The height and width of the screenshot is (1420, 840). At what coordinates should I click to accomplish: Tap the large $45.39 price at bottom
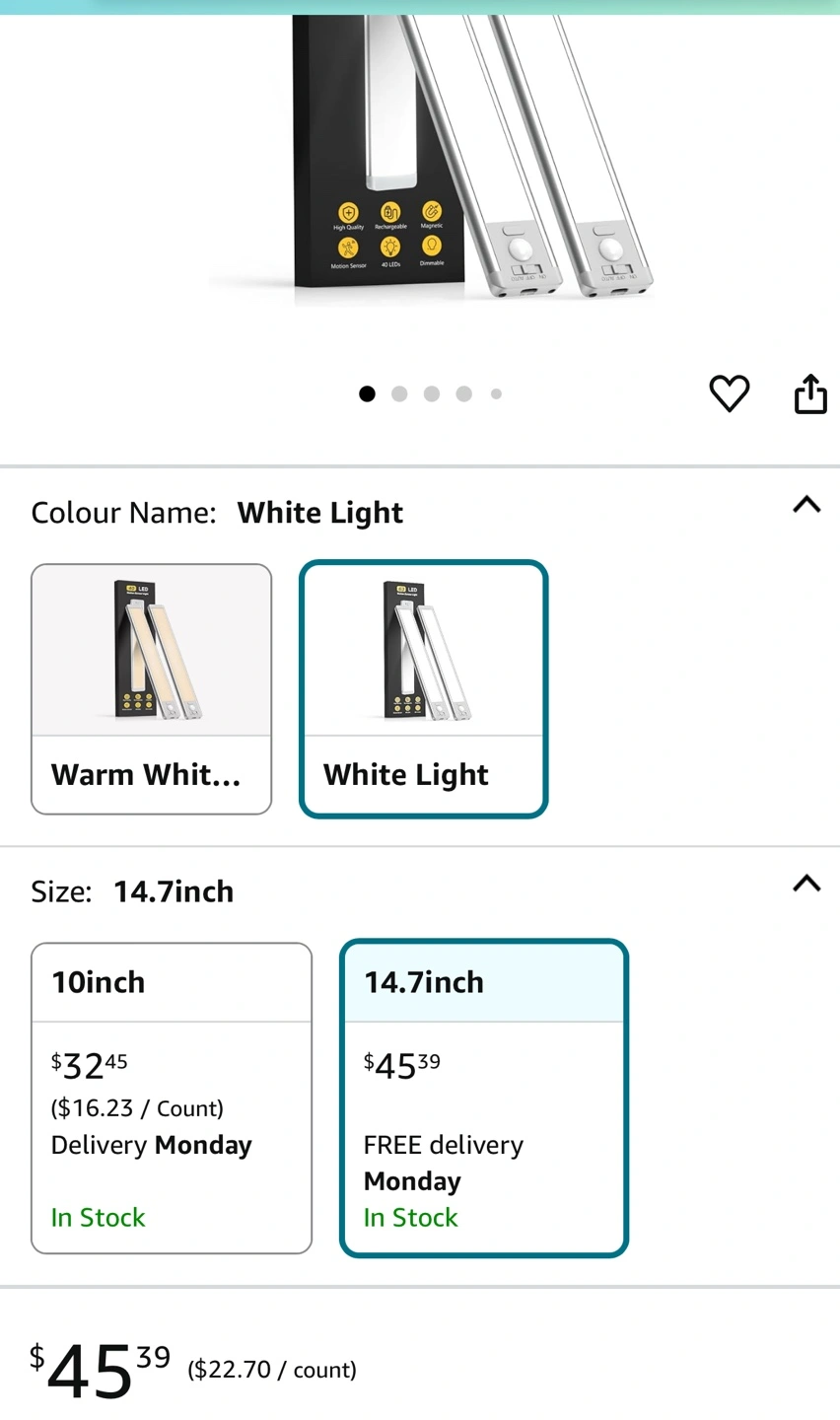pyautogui.click(x=99, y=1369)
